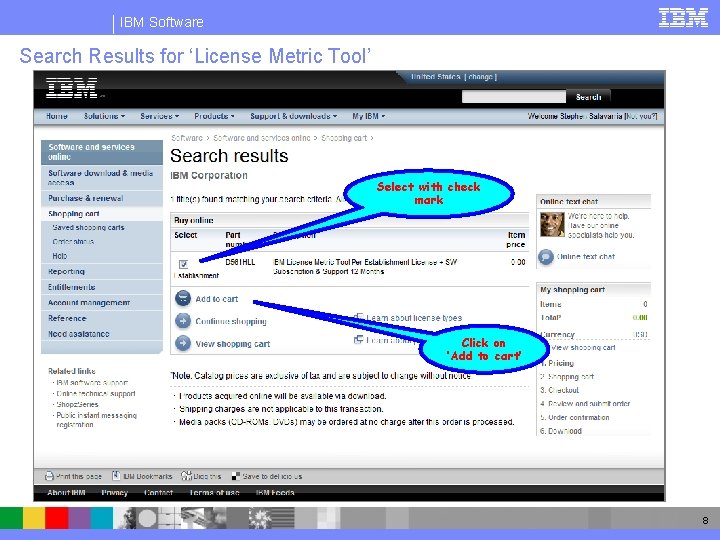Click the IBM Bookmarks icon
720x540 pixels.
(116, 476)
